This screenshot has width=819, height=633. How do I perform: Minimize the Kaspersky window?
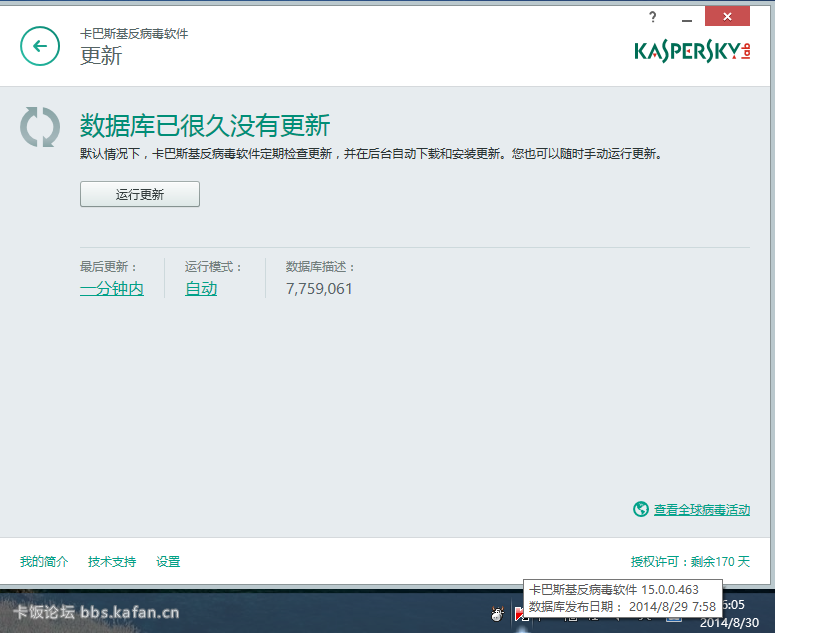tap(687, 20)
